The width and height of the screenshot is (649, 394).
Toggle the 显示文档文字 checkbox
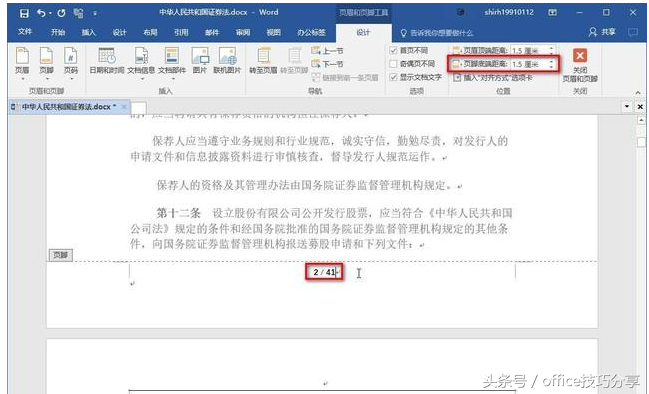[393, 77]
